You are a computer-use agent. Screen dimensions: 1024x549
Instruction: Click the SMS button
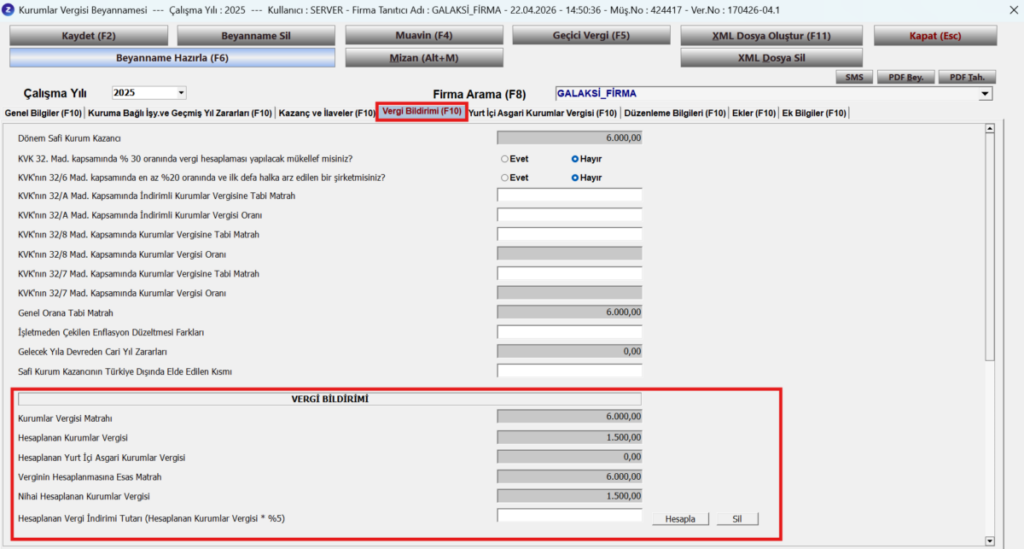[854, 77]
